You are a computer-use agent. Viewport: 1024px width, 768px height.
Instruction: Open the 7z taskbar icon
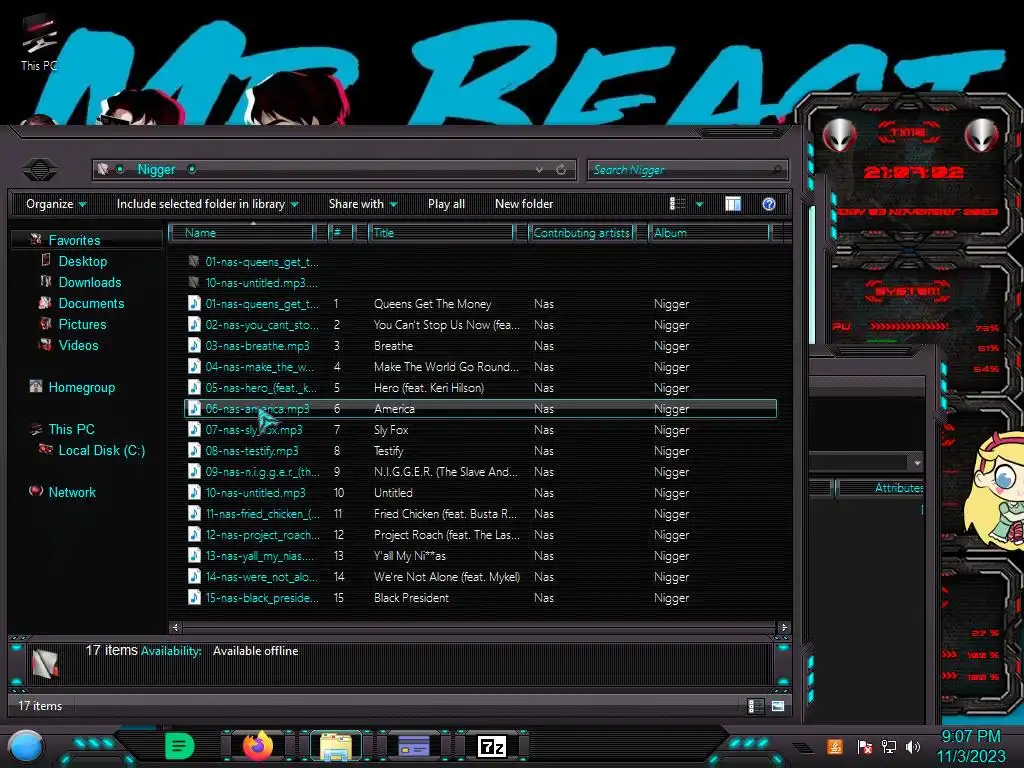pyautogui.click(x=492, y=746)
